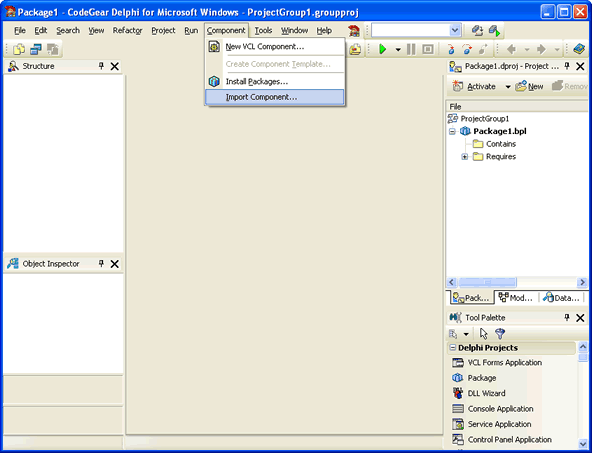Image resolution: width=592 pixels, height=453 pixels.
Task: Open the Tools menu
Action: tap(263, 31)
